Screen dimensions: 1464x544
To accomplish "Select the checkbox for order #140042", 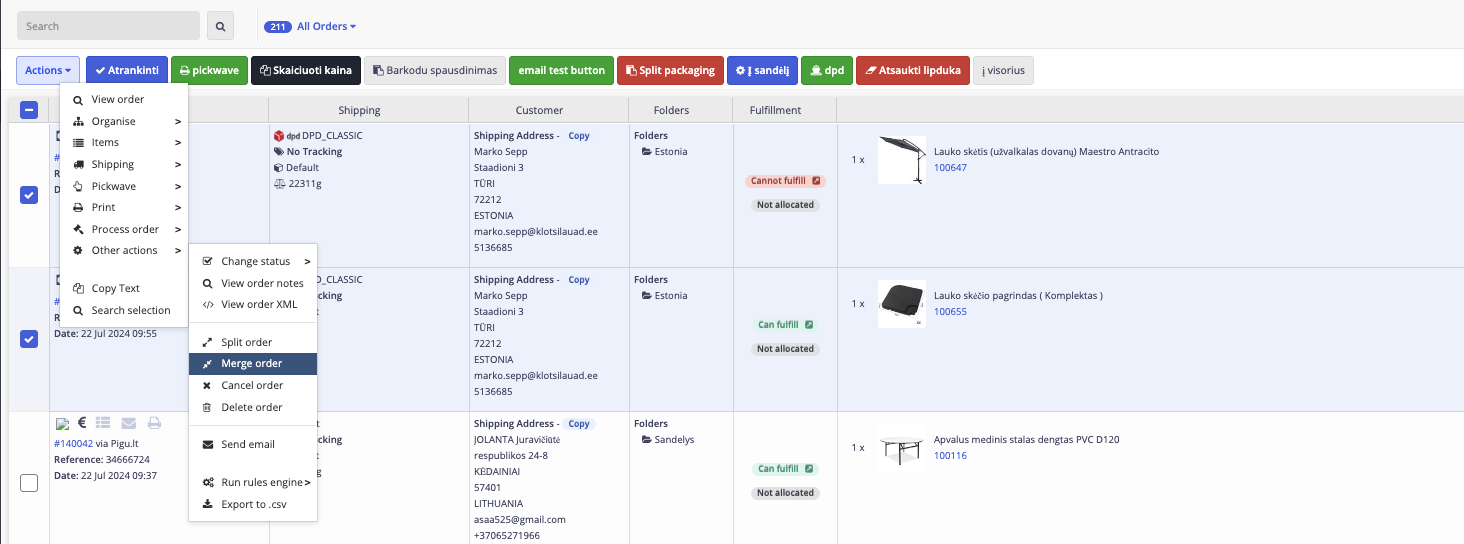I will tap(29, 483).
